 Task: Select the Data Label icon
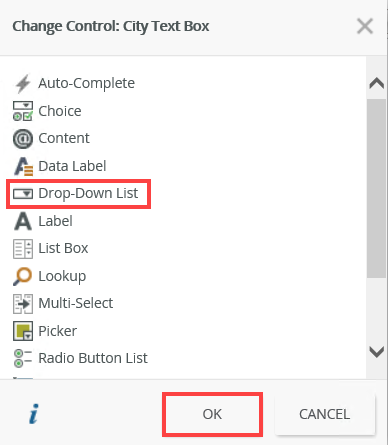23,166
